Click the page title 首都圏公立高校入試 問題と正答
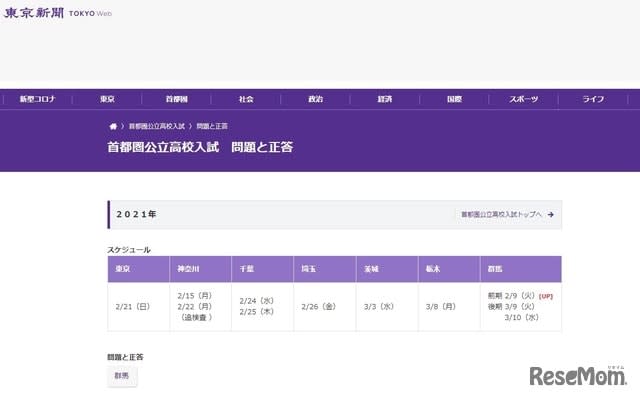640x399 pixels. tap(200, 147)
